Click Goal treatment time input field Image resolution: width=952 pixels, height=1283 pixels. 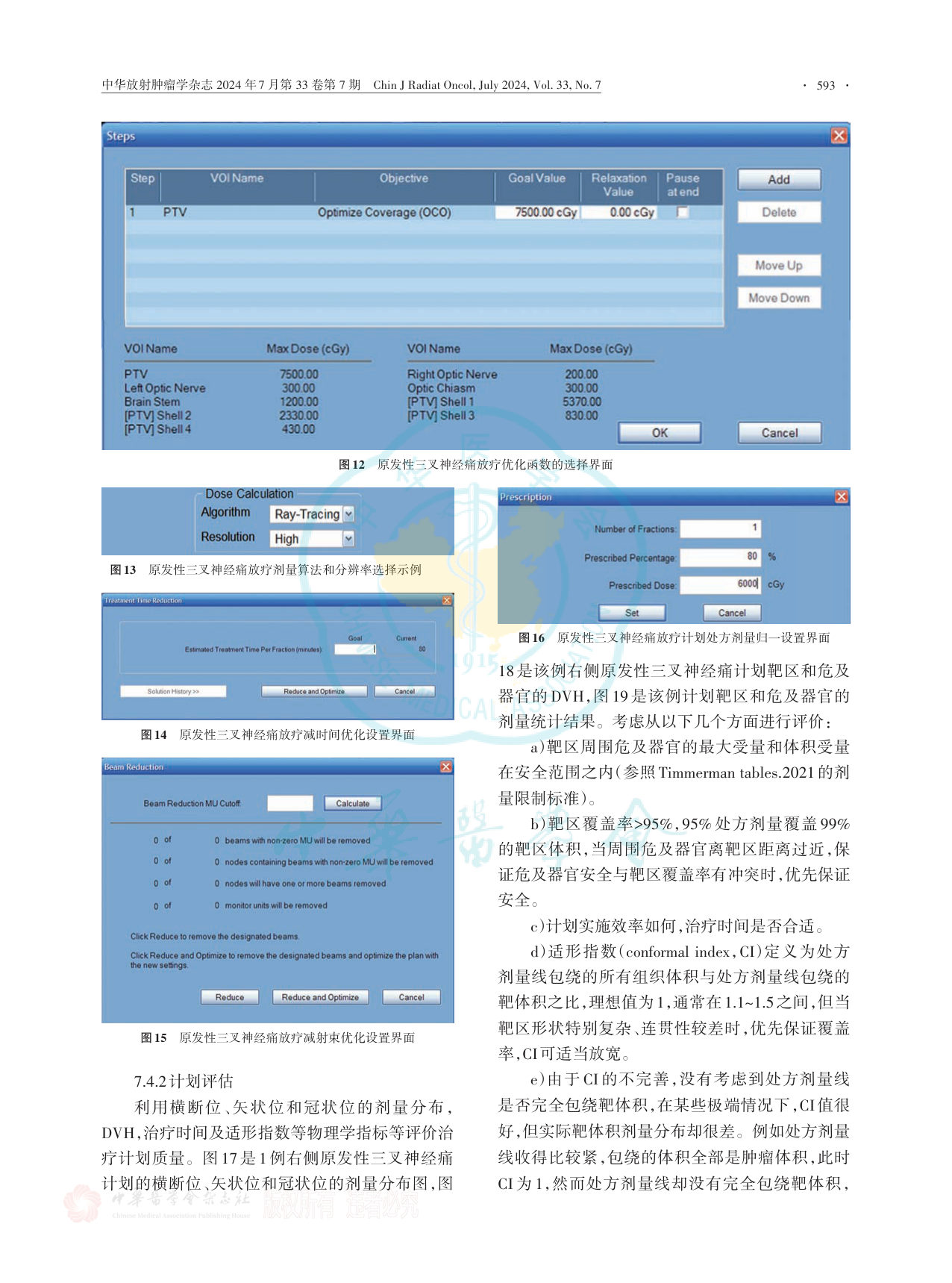click(x=355, y=649)
